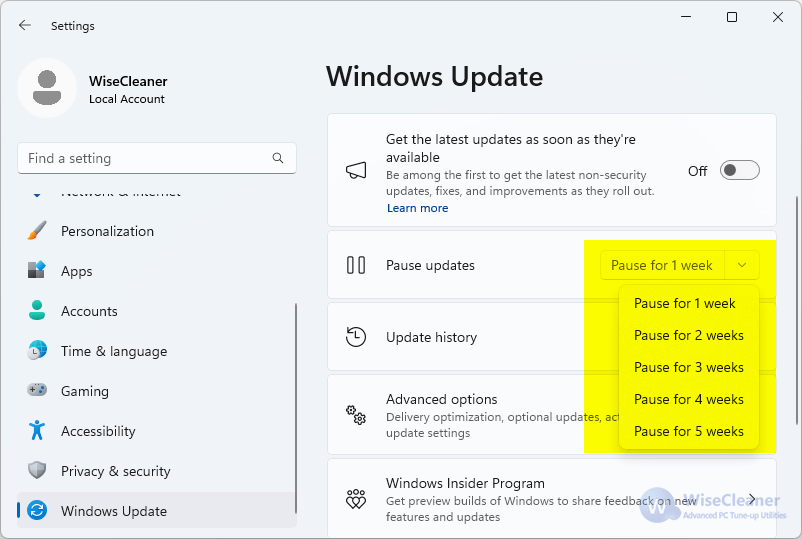
Task: Click the Personalization paintbrush icon
Action: (37, 231)
